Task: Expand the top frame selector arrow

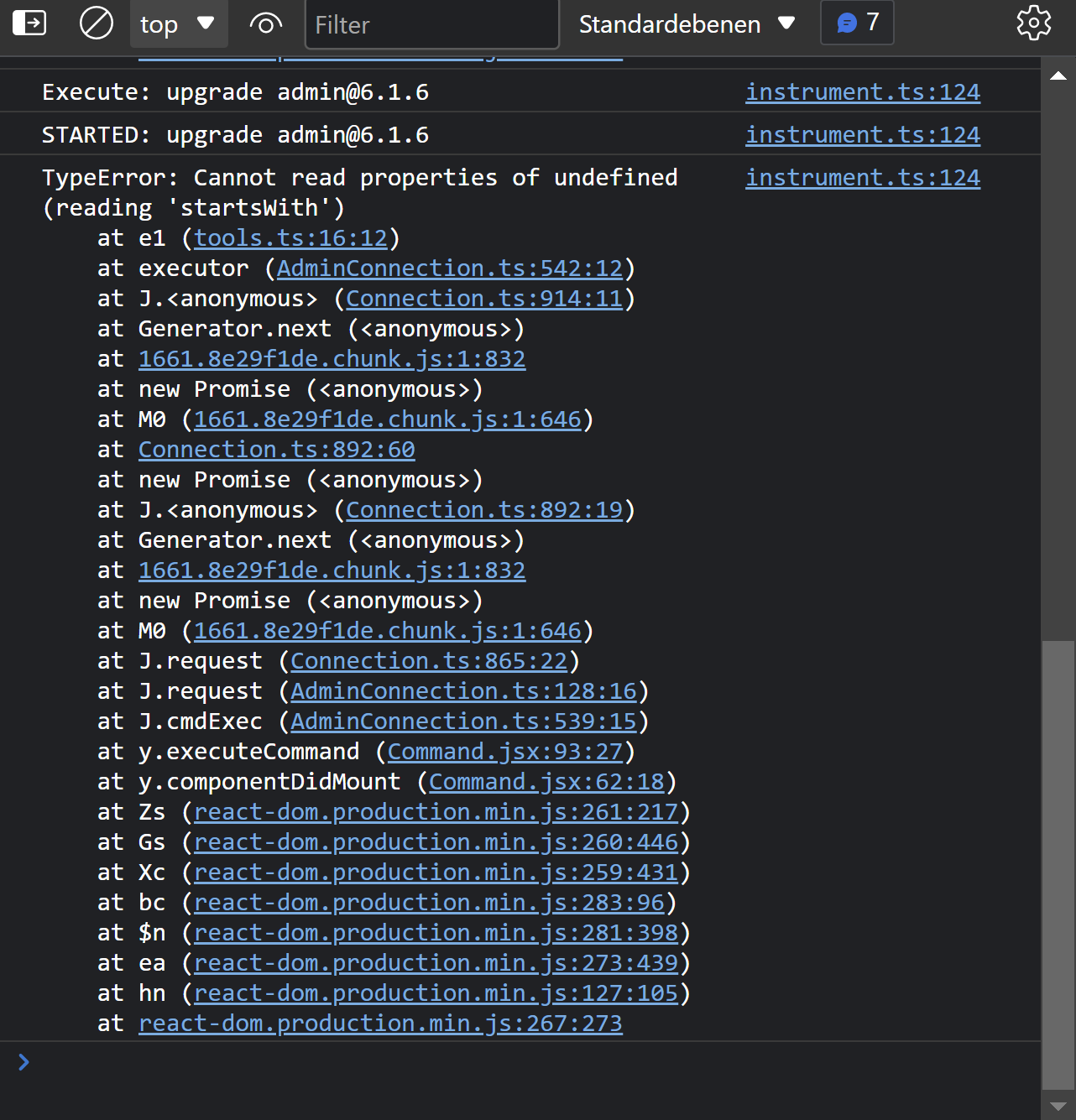Action: (205, 23)
